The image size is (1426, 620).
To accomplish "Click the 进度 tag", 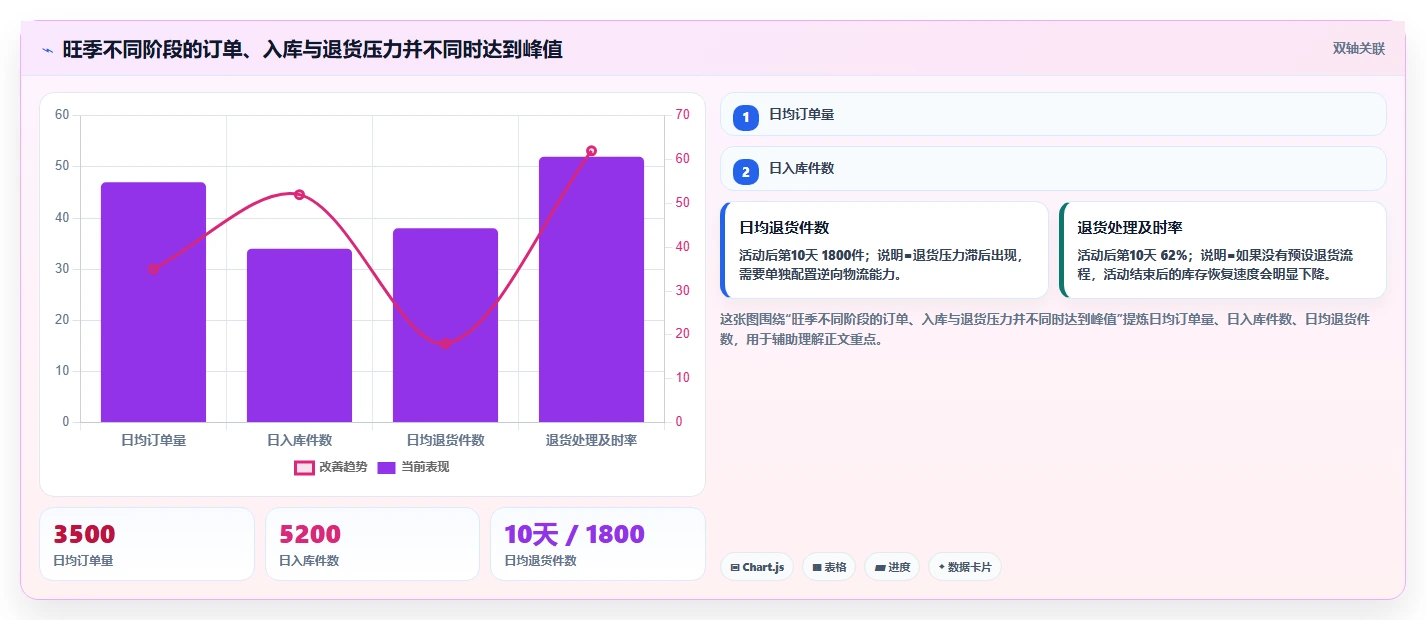I will [x=892, y=567].
